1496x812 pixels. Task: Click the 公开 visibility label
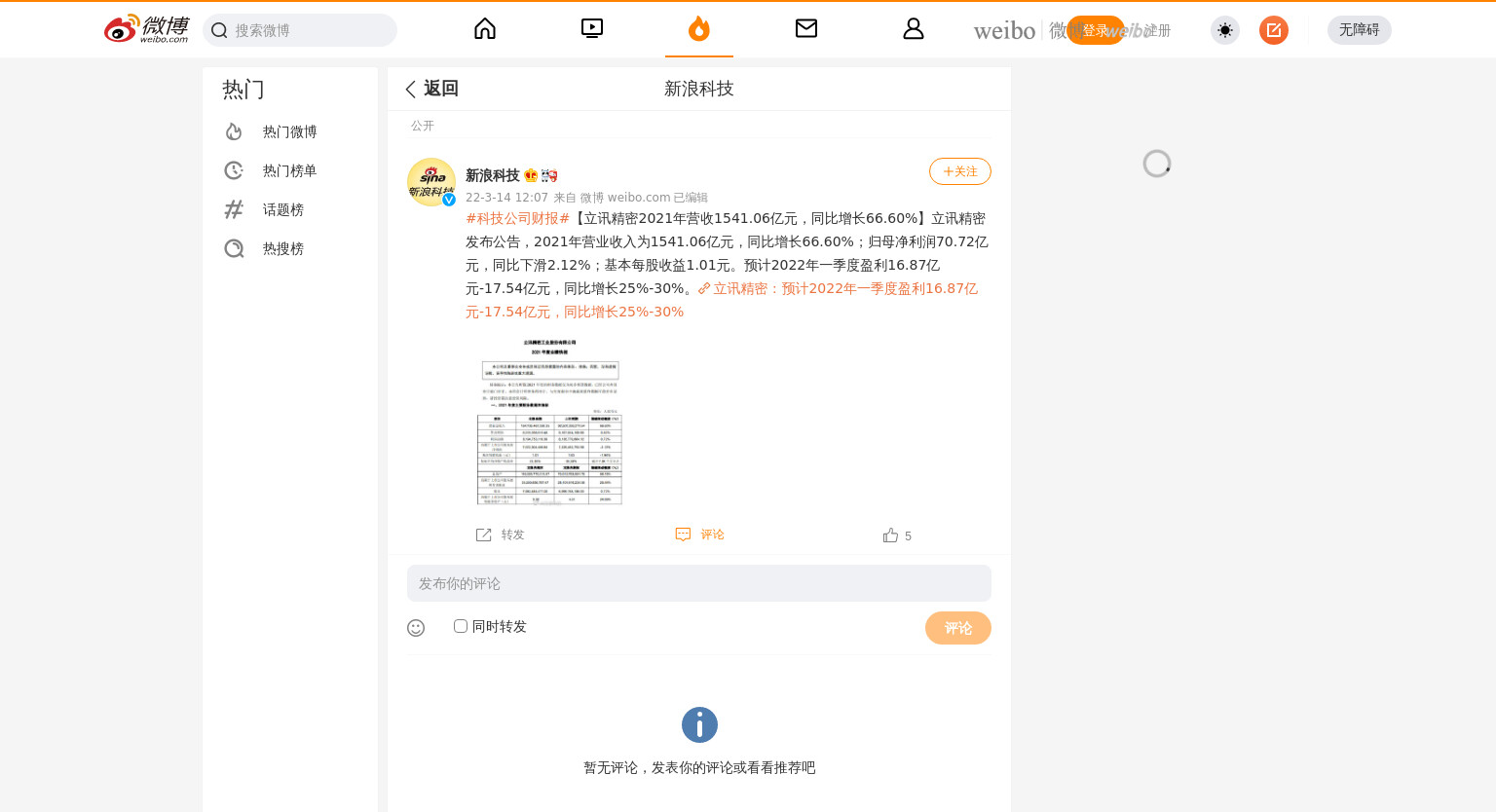click(x=423, y=126)
